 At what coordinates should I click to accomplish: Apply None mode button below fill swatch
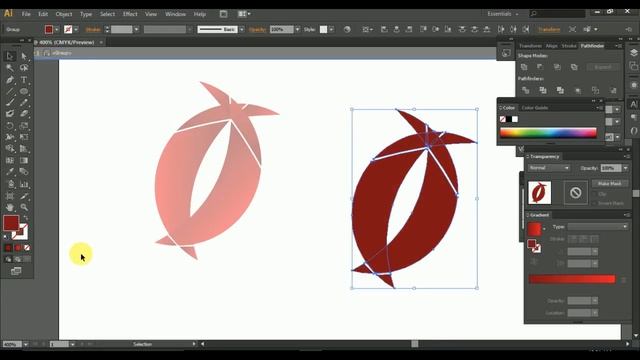pos(27,248)
